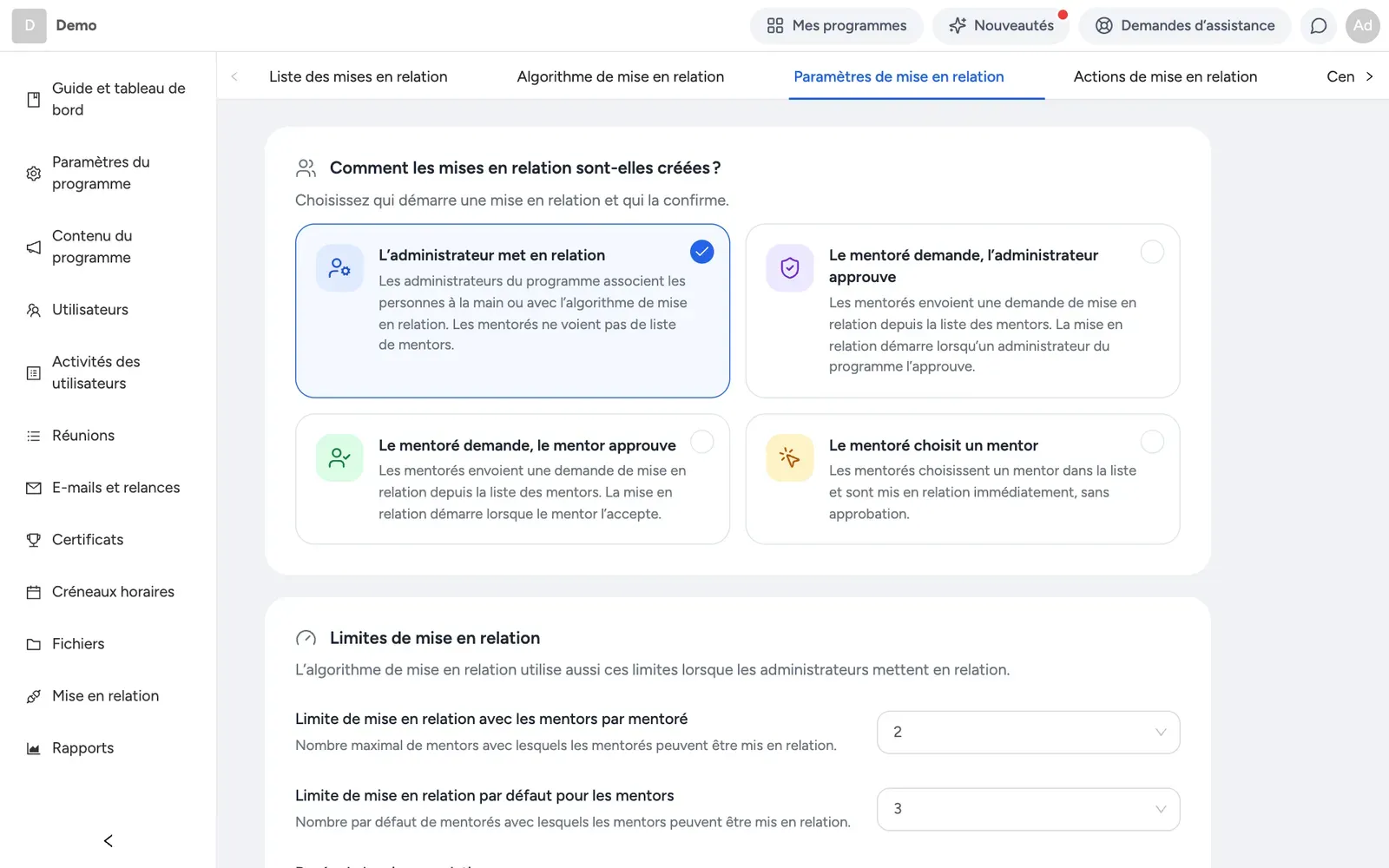Open the Guide et tableau de bord icon
The height and width of the screenshot is (868, 1389).
pos(34,100)
